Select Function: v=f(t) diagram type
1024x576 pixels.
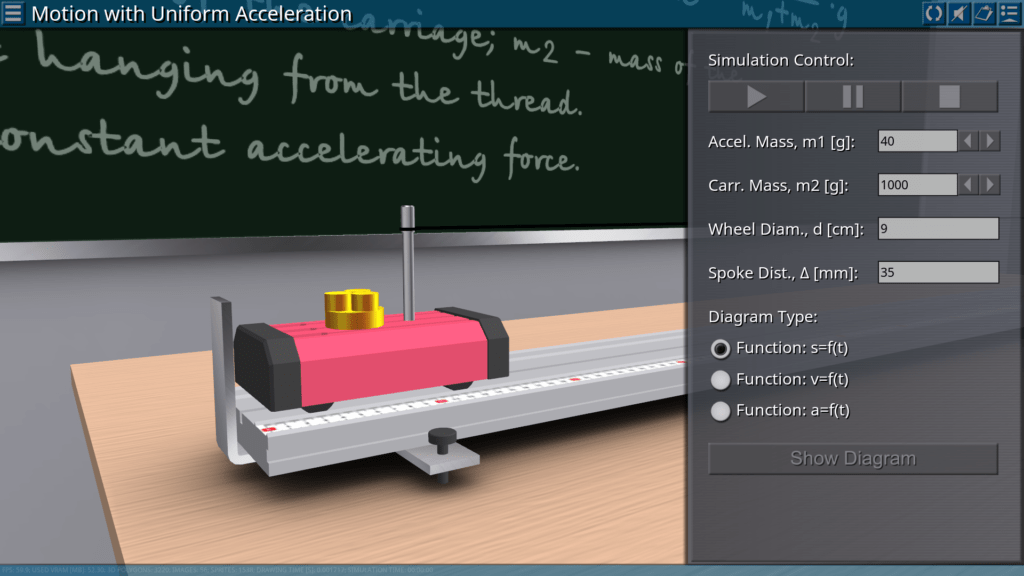pos(720,379)
